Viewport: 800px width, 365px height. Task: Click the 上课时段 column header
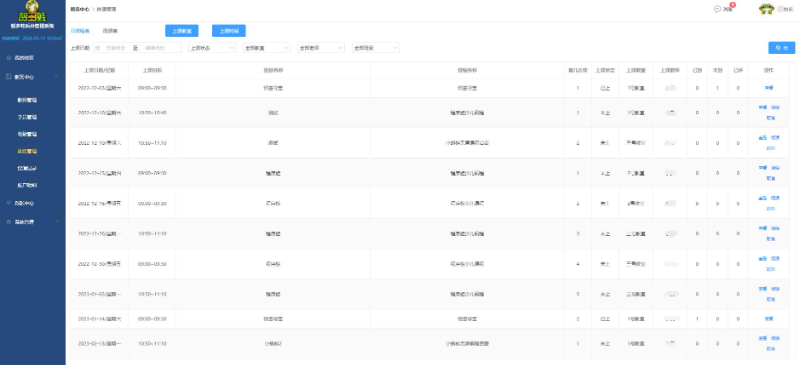(152, 70)
